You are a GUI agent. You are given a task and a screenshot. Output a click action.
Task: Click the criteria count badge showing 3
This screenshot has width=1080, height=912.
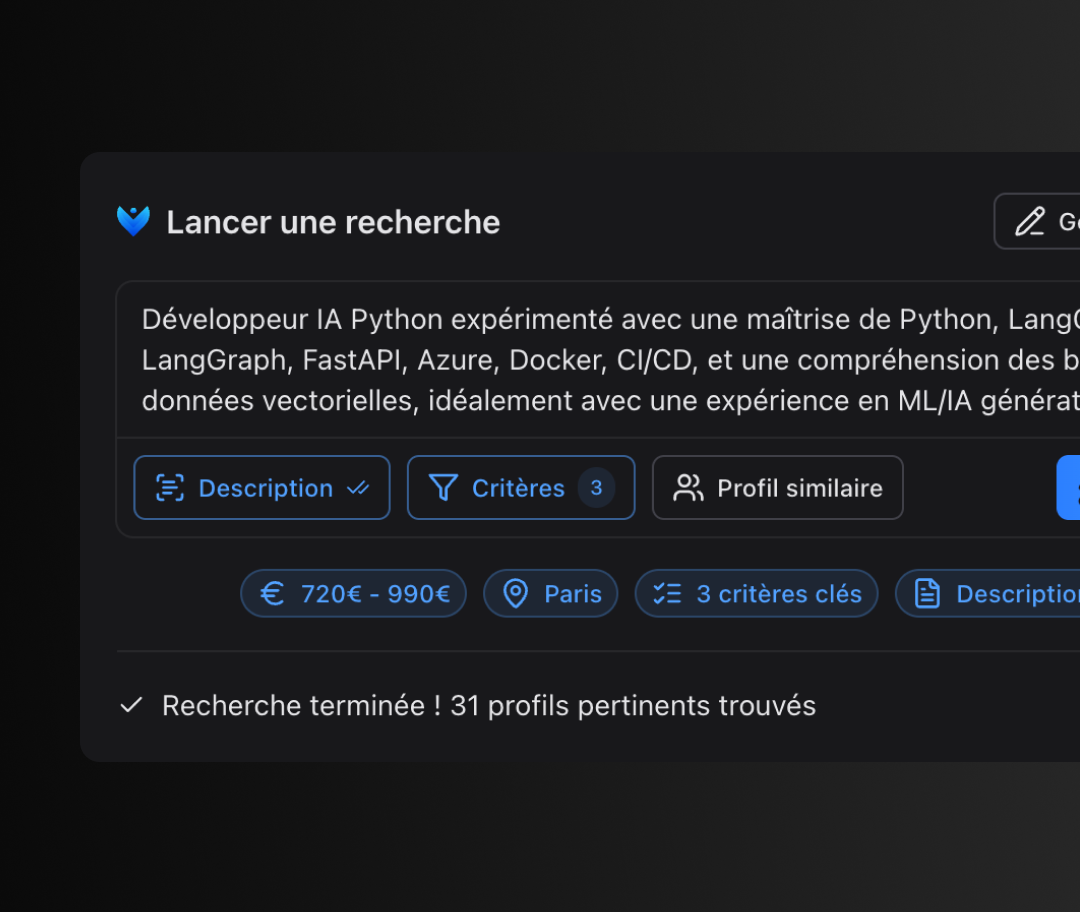click(x=596, y=488)
